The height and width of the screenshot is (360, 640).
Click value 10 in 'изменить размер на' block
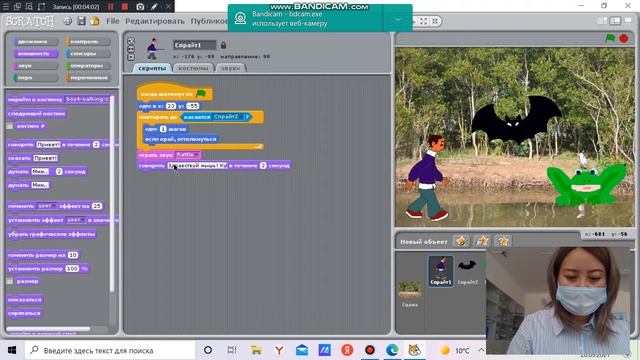[73, 255]
